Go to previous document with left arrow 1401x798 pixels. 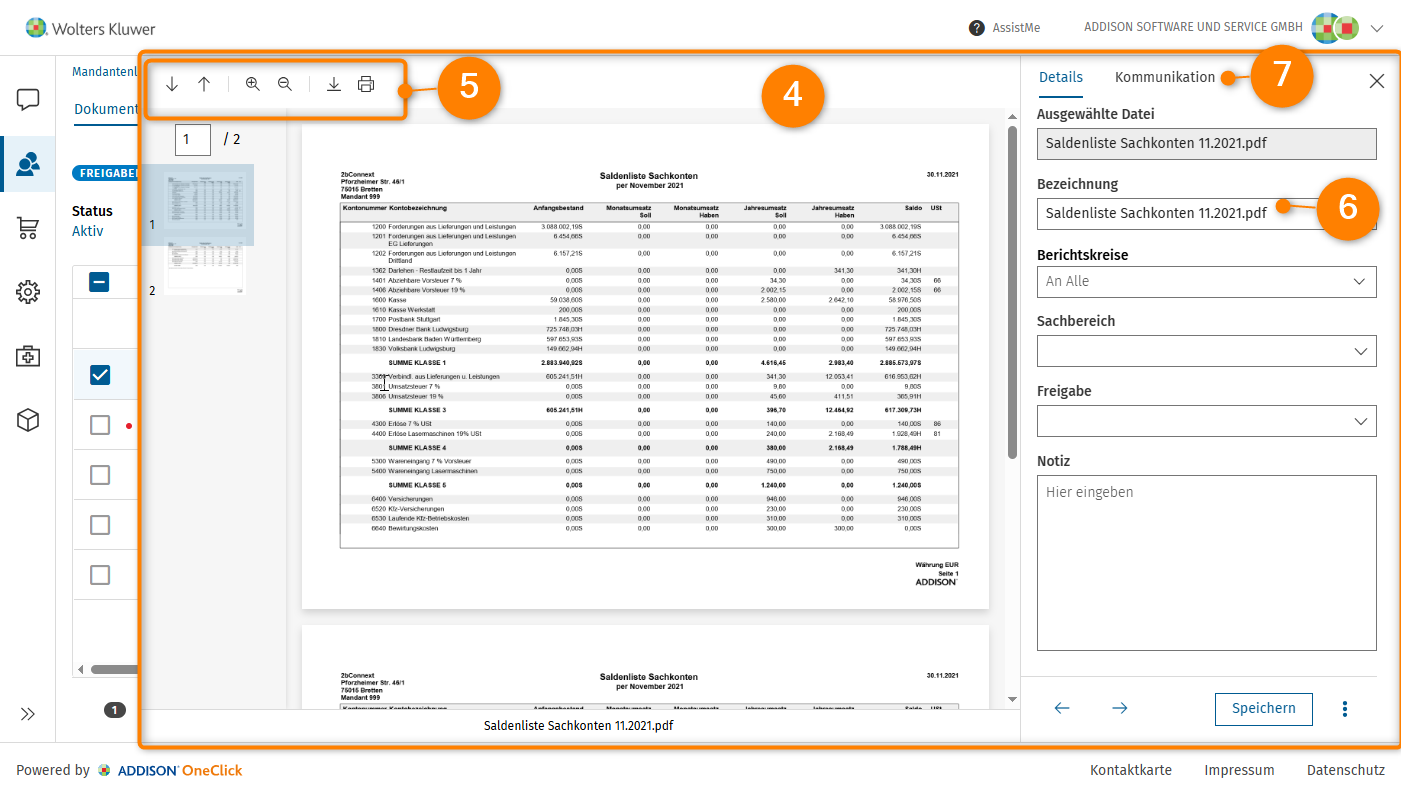click(1062, 708)
